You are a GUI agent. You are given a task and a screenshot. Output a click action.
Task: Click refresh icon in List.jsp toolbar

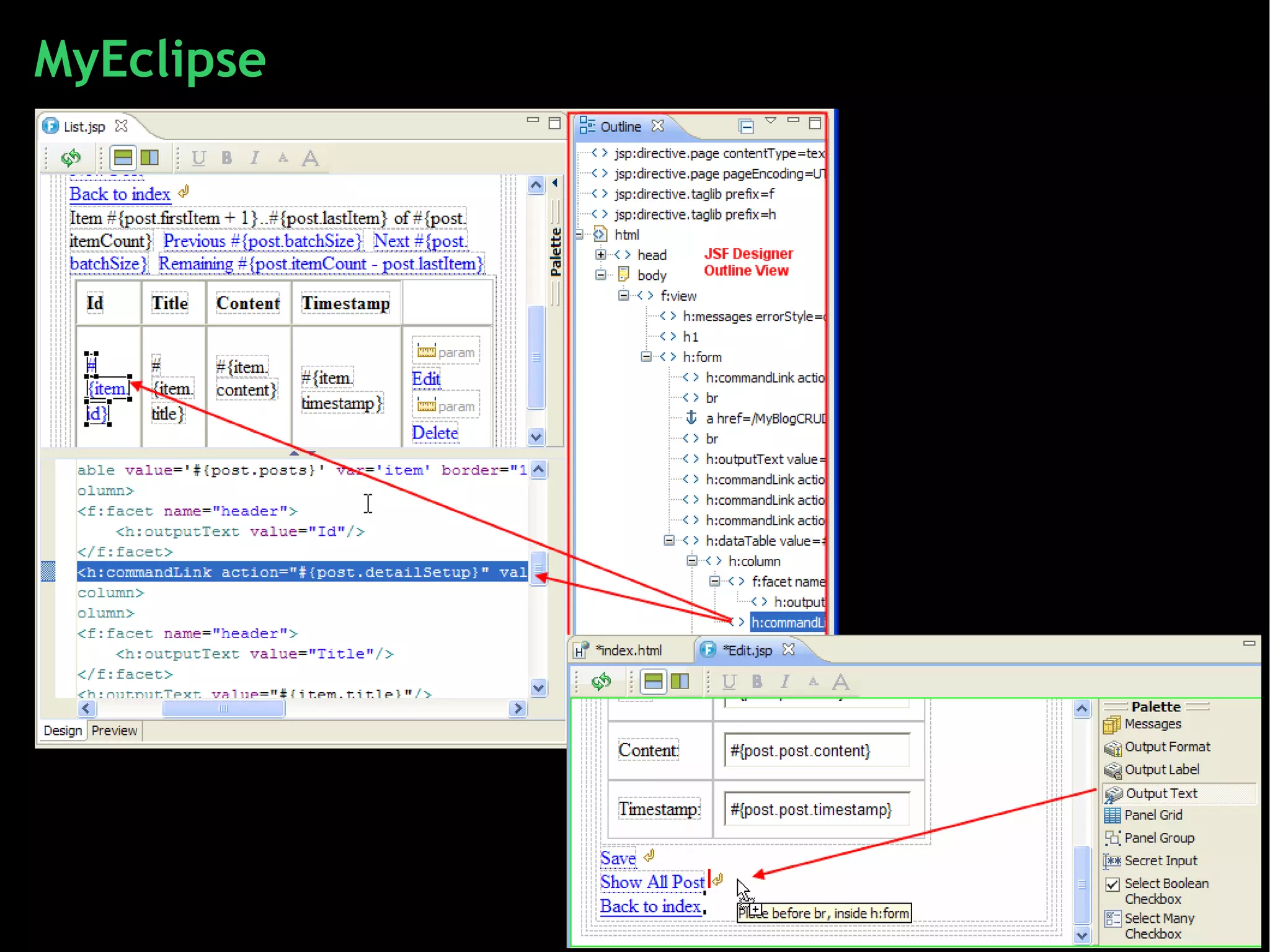pos(71,158)
